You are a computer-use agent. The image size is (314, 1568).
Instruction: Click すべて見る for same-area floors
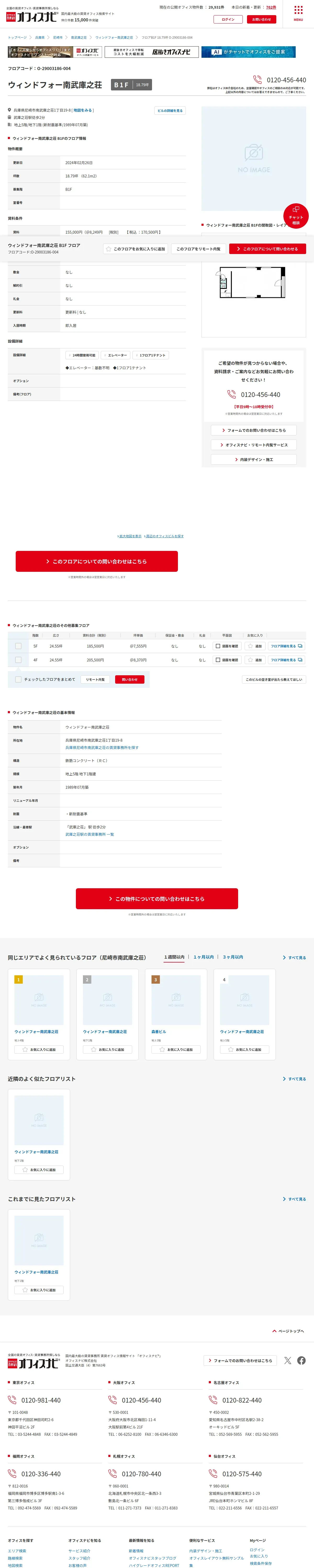coord(294,958)
